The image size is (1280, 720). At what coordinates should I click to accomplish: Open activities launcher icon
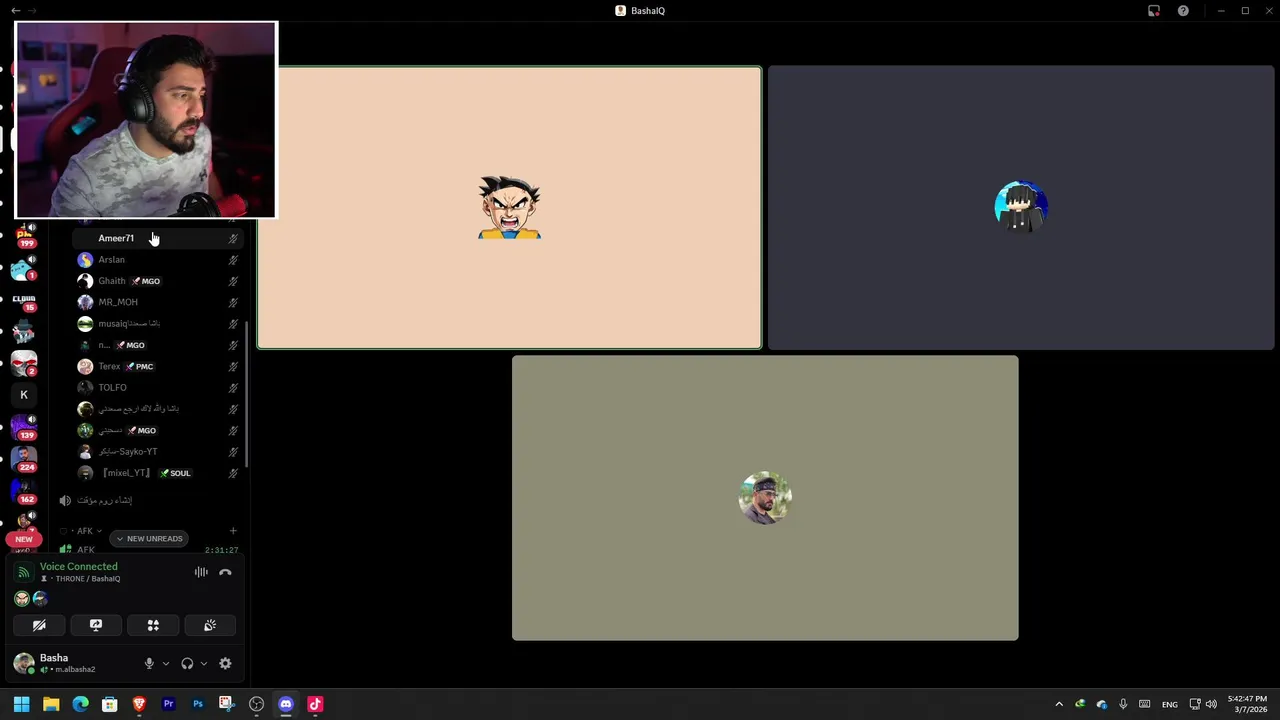153,625
